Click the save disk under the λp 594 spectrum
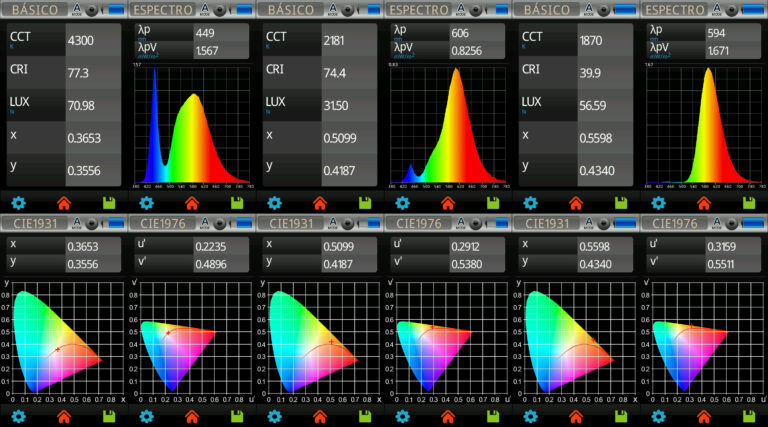This screenshot has height=427, width=768. point(750,203)
